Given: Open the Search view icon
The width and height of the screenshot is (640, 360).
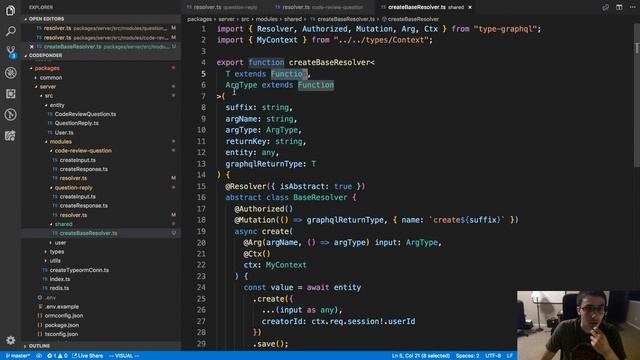Looking at the screenshot, I should tap(11, 31).
